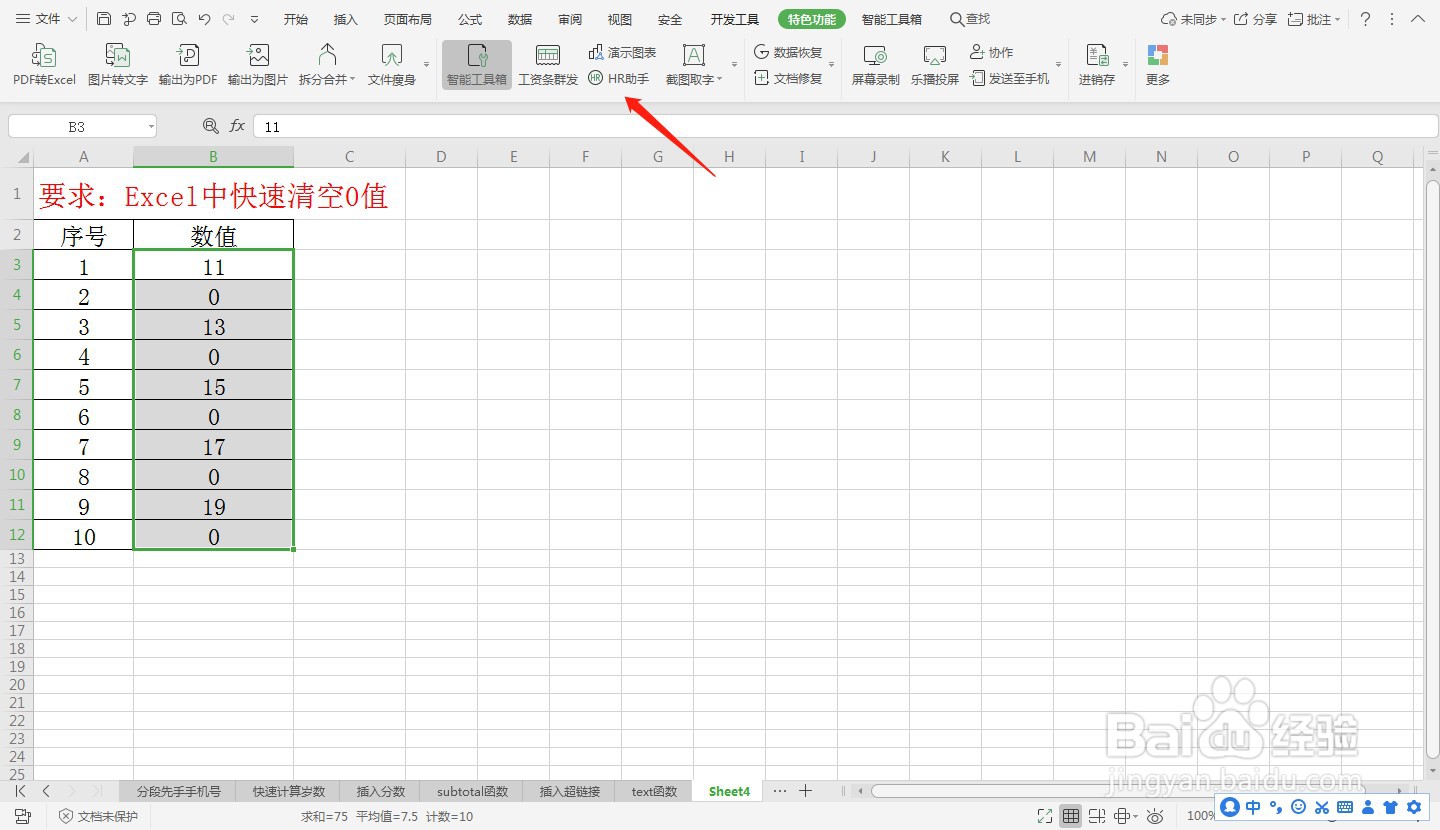This screenshot has height=830, width=1440.
Task: Expand more options beside 进销存
Action: tap(1125, 65)
